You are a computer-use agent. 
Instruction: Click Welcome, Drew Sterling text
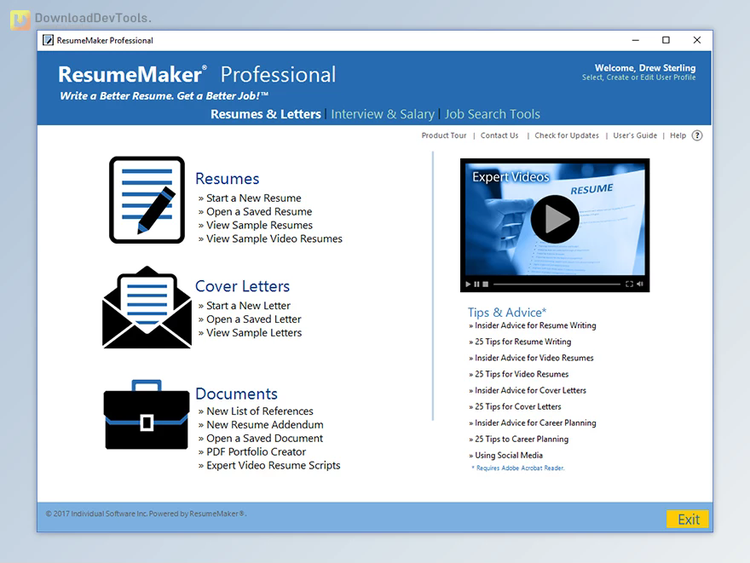645,67
